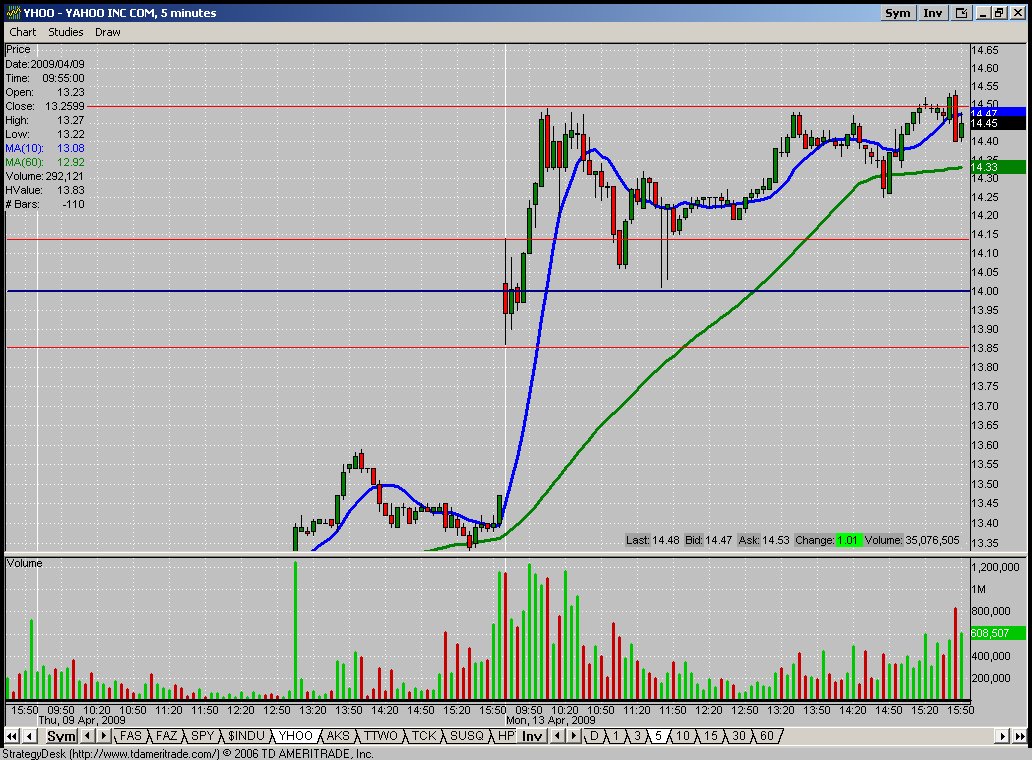
Task: Click the Sym button in bottom bar
Action: [61, 736]
